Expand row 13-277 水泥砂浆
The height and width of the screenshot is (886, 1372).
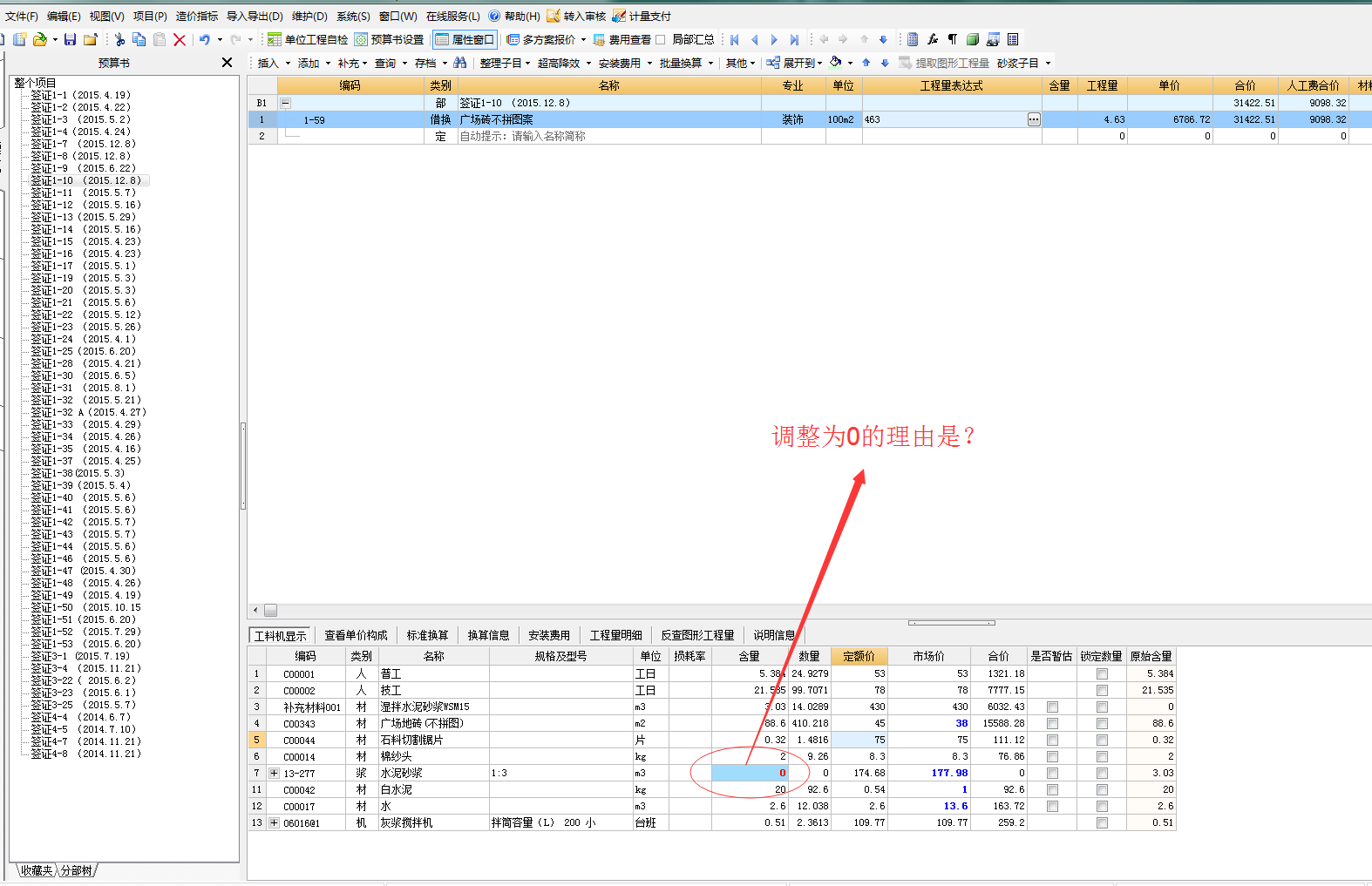coord(274,774)
